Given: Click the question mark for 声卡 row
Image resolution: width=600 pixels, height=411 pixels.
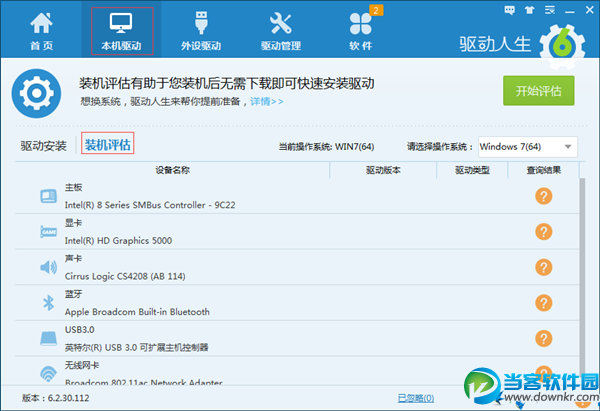Looking at the screenshot, I should (543, 267).
